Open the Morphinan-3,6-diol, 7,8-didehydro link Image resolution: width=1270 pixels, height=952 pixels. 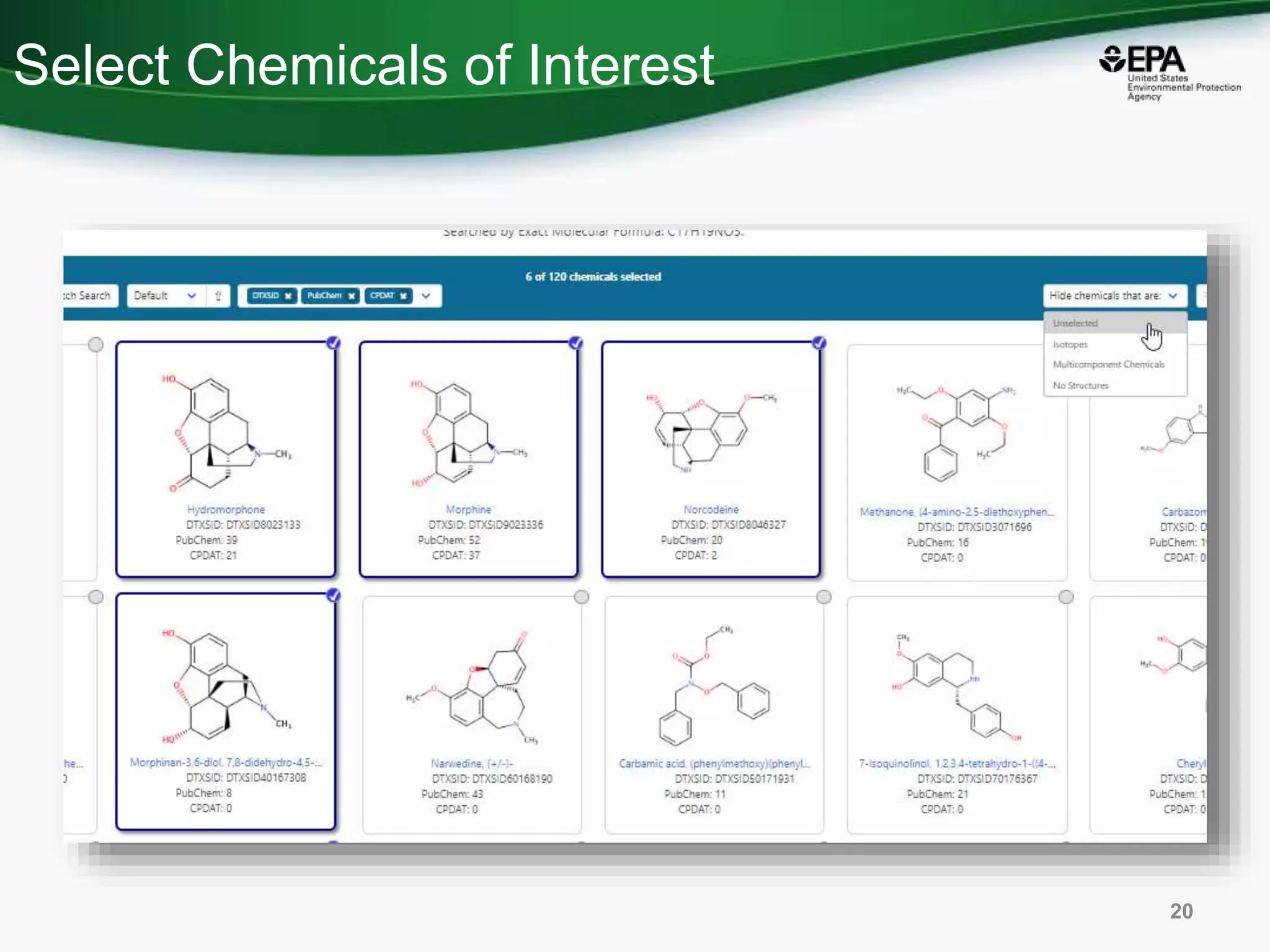pos(226,762)
